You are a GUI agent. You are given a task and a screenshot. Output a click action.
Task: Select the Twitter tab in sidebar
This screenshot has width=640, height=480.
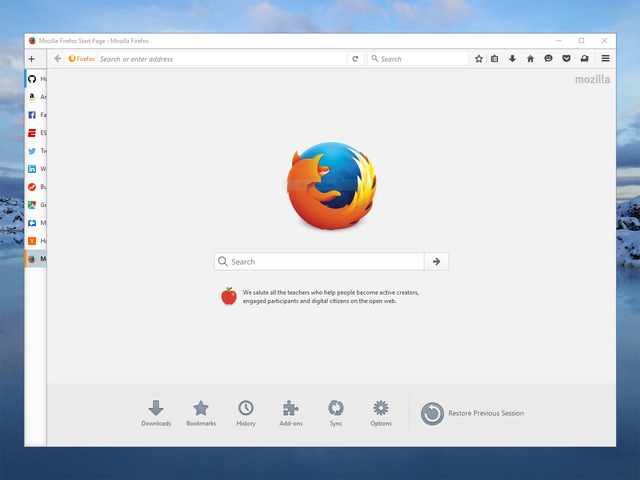34,151
